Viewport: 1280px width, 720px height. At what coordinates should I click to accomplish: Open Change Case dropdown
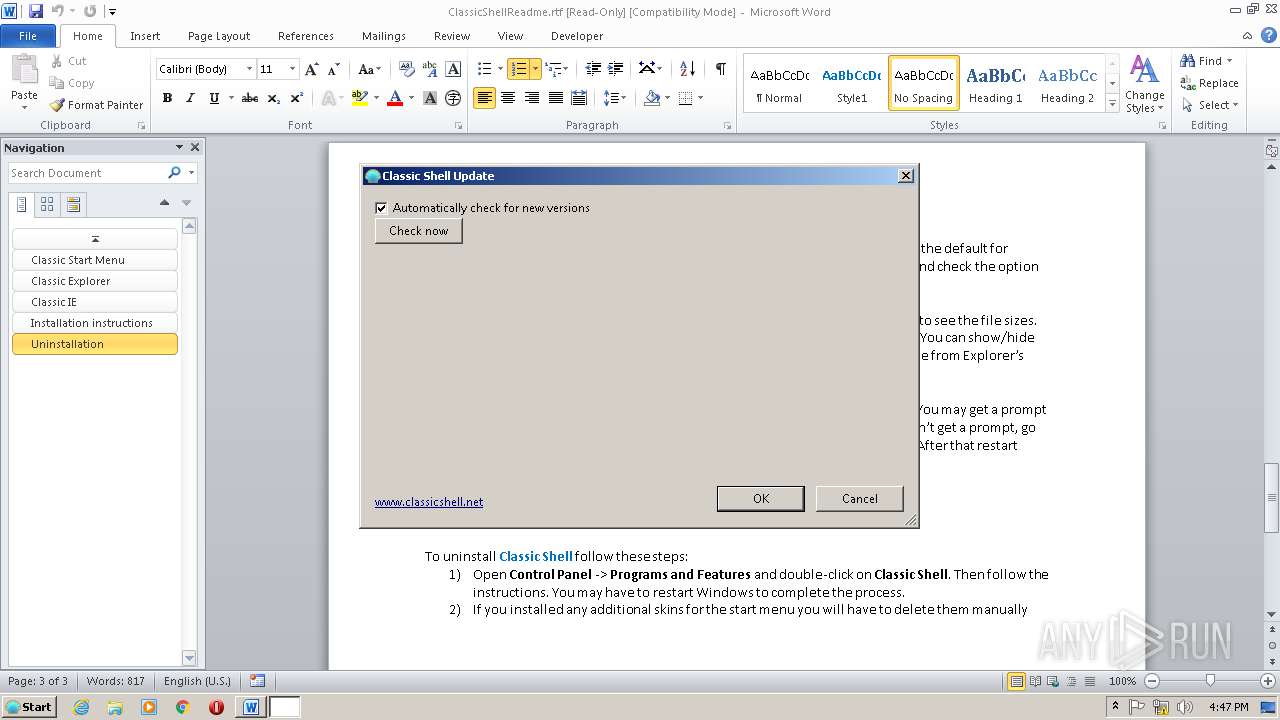point(369,69)
